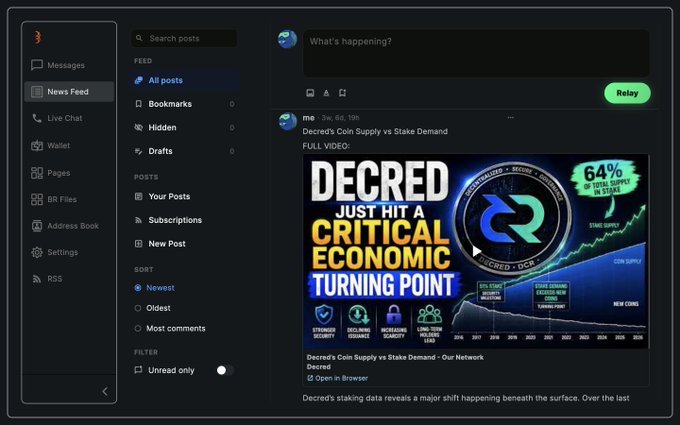The width and height of the screenshot is (680, 425).
Task: Open Drafts list
Action: [x=185, y=151]
